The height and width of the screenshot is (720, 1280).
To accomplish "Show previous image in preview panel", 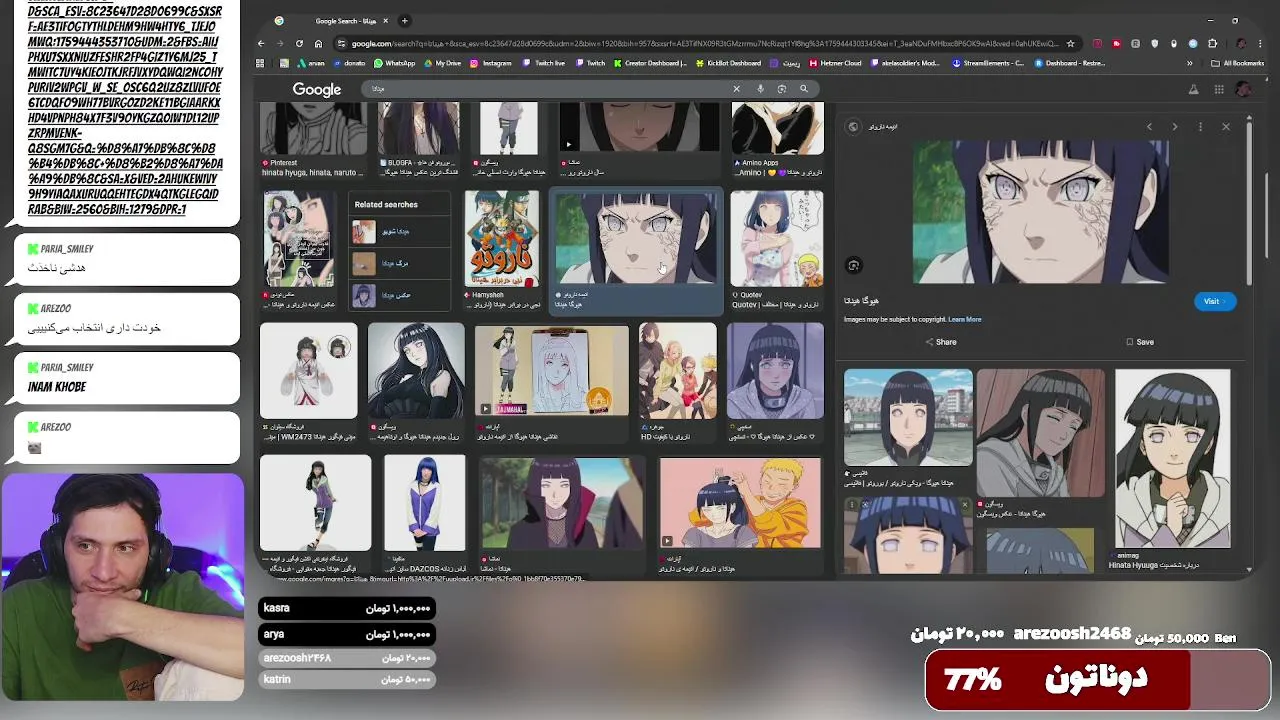I will pyautogui.click(x=1149, y=127).
